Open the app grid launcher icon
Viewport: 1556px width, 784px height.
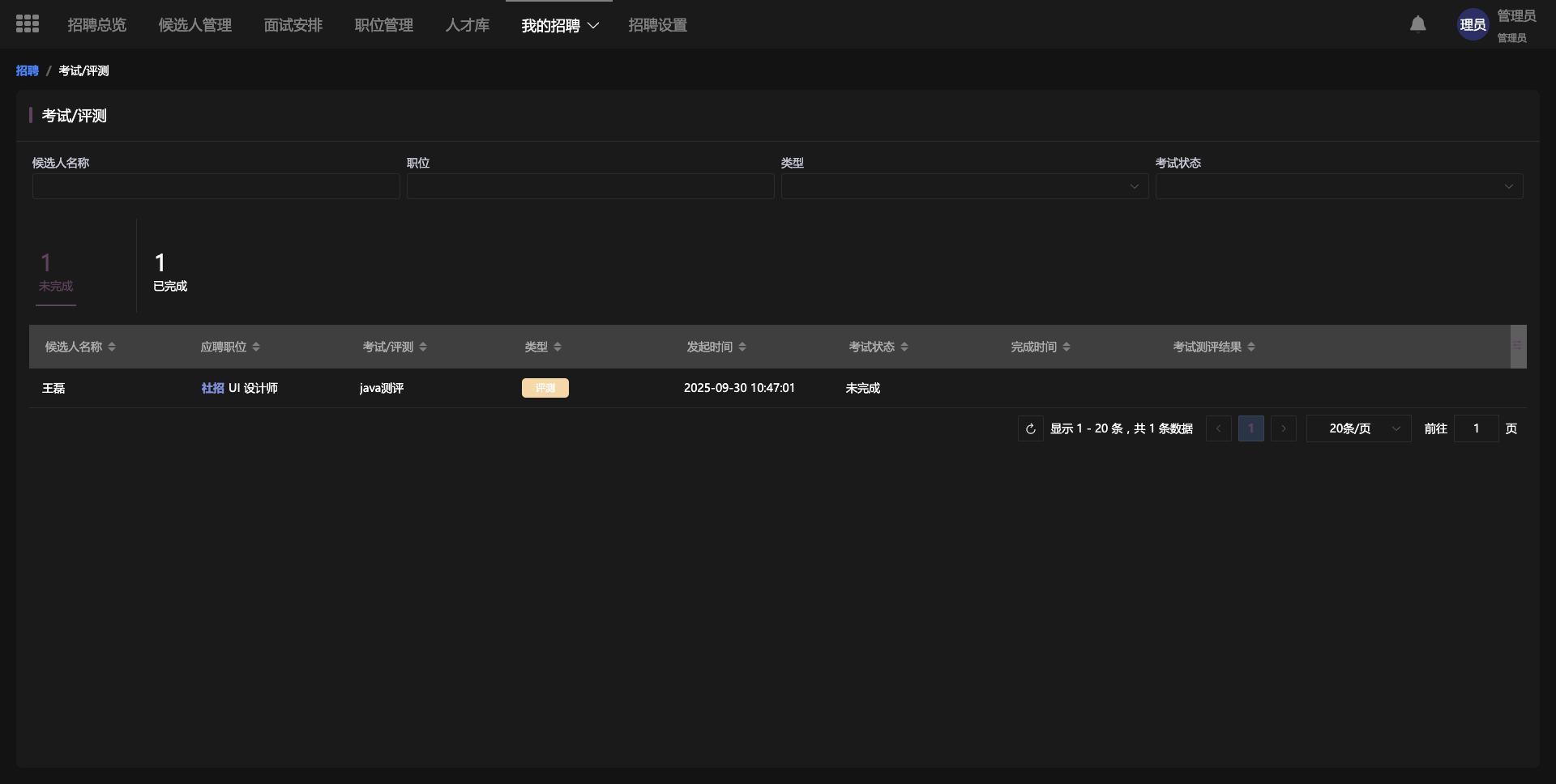[x=28, y=24]
